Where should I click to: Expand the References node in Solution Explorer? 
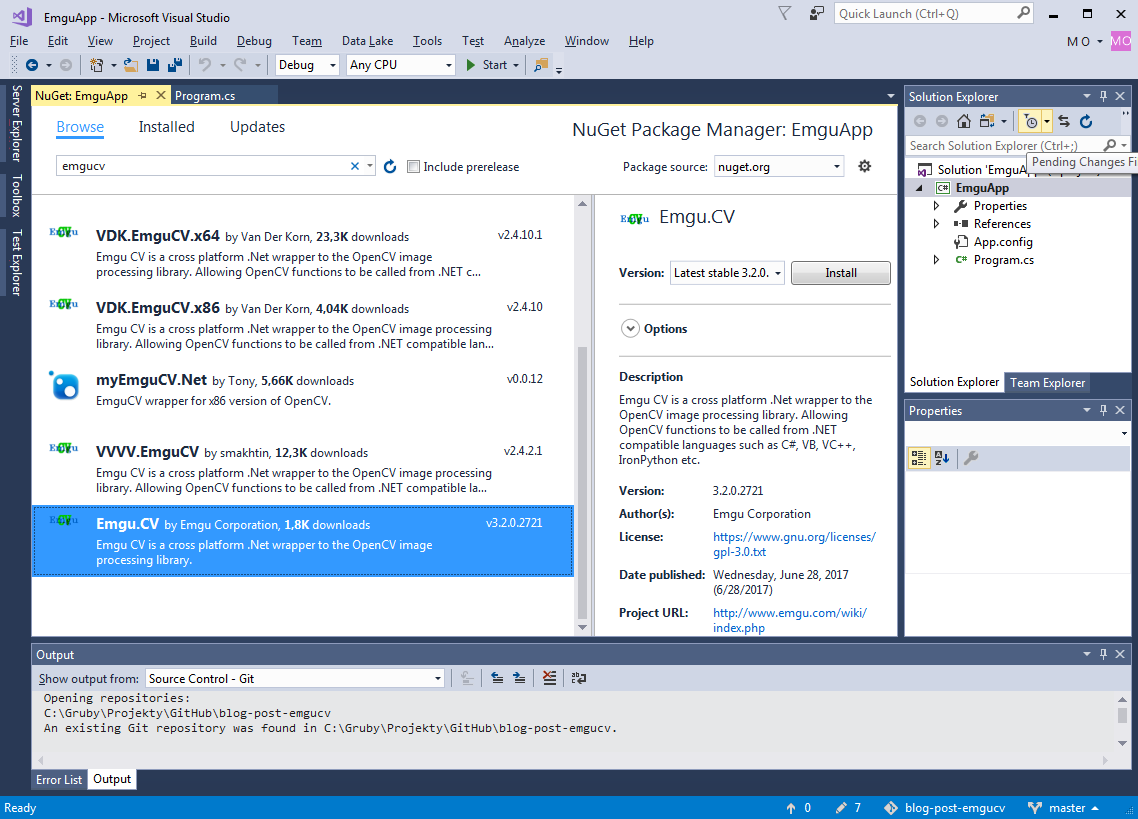[936, 224]
